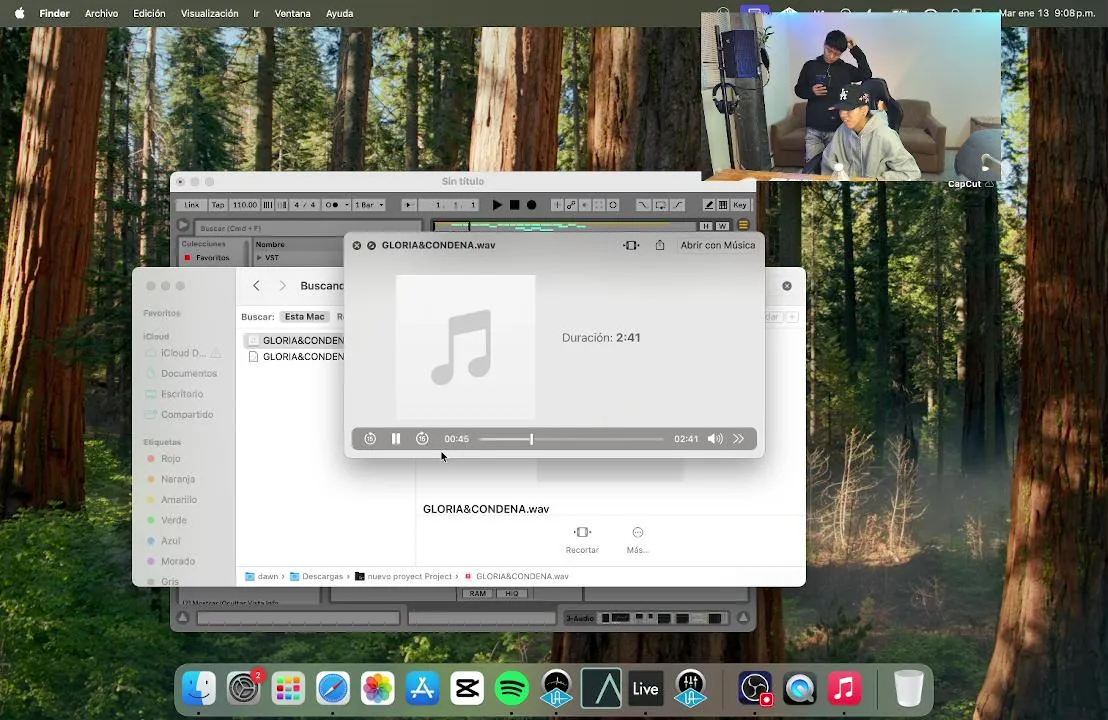Open iCloud Drive in Finder sidebar
The image size is (1108, 720).
click(x=183, y=353)
